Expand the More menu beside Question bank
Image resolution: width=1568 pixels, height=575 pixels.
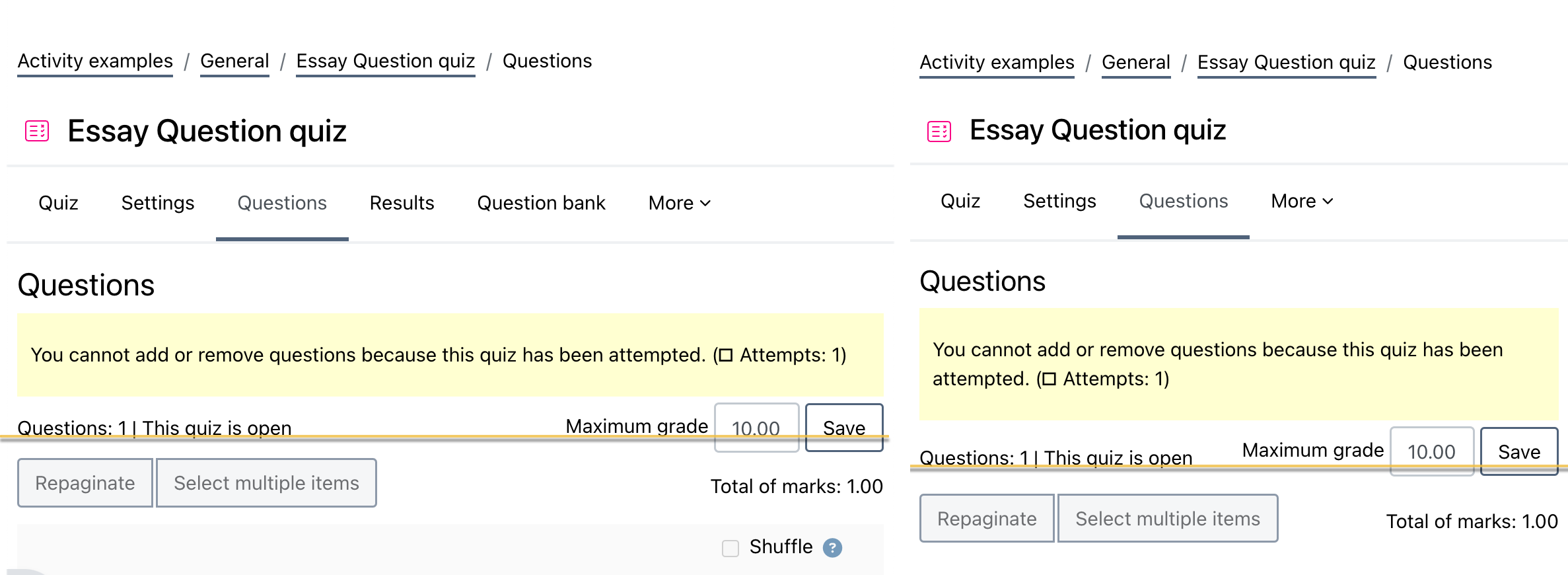tap(680, 203)
